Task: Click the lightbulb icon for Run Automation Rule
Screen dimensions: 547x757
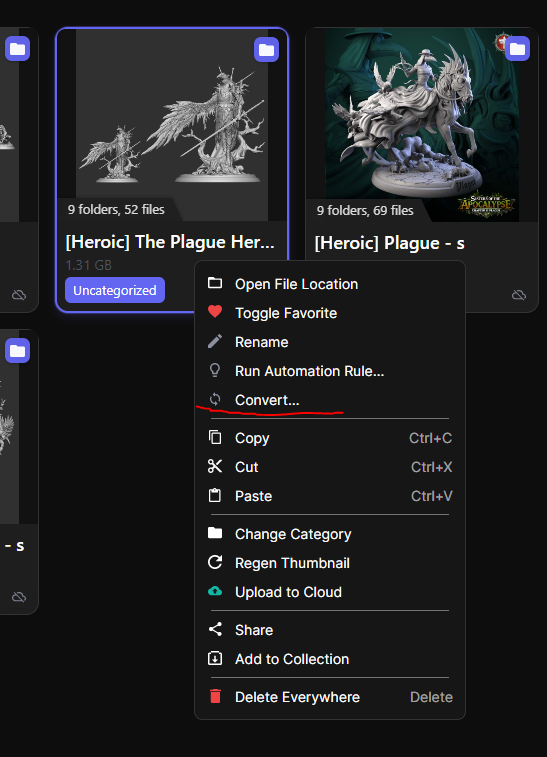Action: tap(215, 370)
